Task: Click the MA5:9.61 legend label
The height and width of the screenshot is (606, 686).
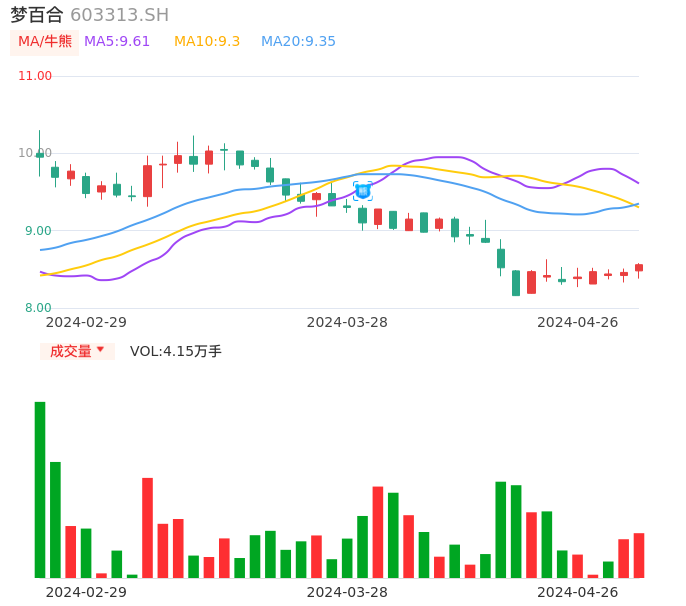Action: click(117, 42)
